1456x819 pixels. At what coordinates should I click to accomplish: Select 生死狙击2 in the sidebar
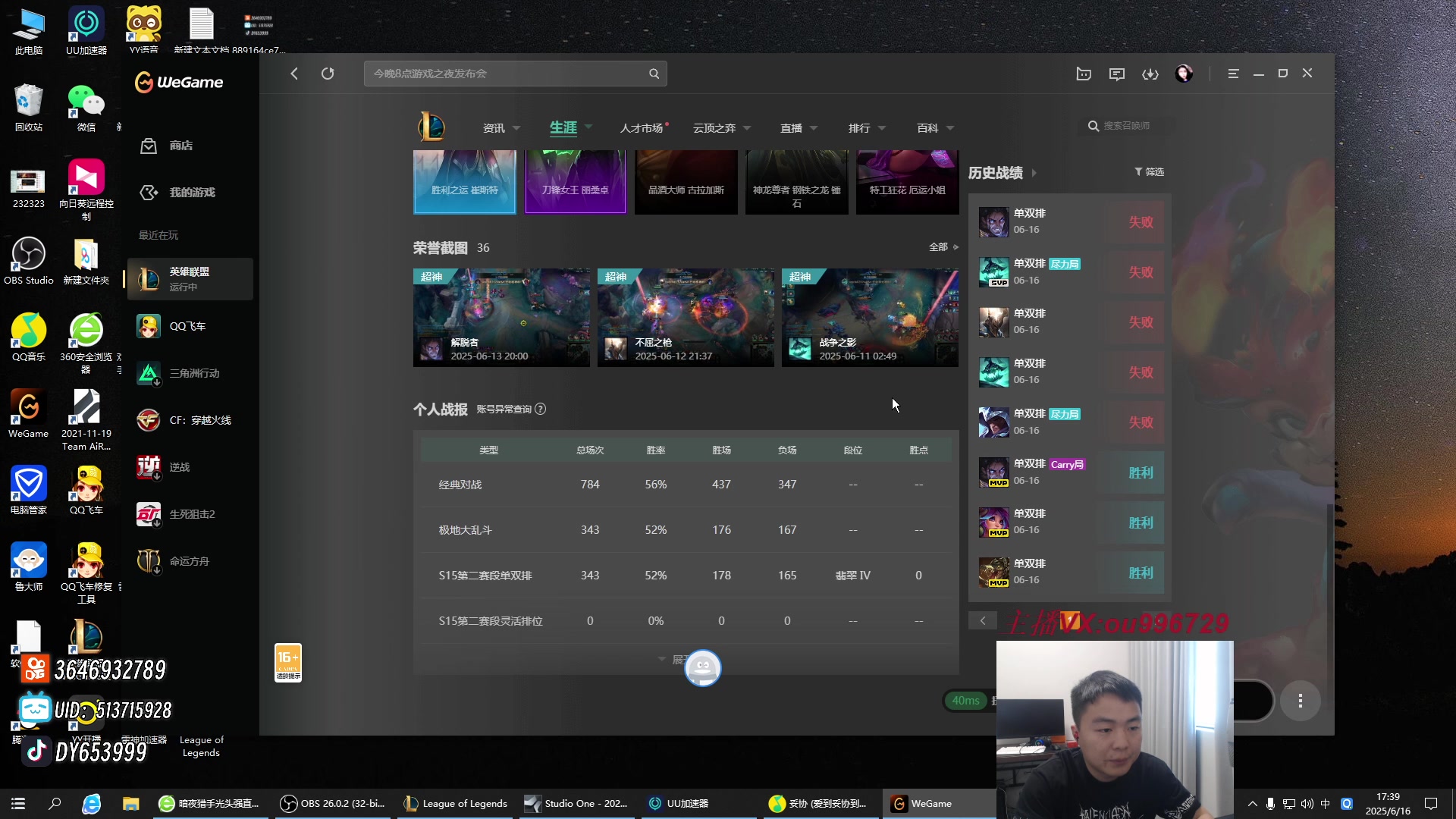point(190,514)
